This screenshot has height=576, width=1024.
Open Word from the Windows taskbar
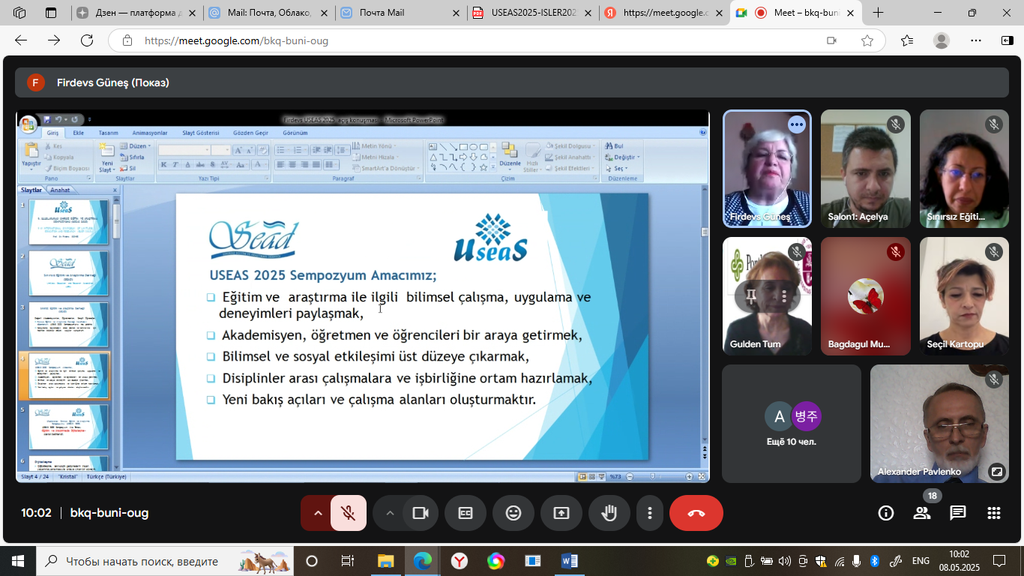tap(569, 561)
